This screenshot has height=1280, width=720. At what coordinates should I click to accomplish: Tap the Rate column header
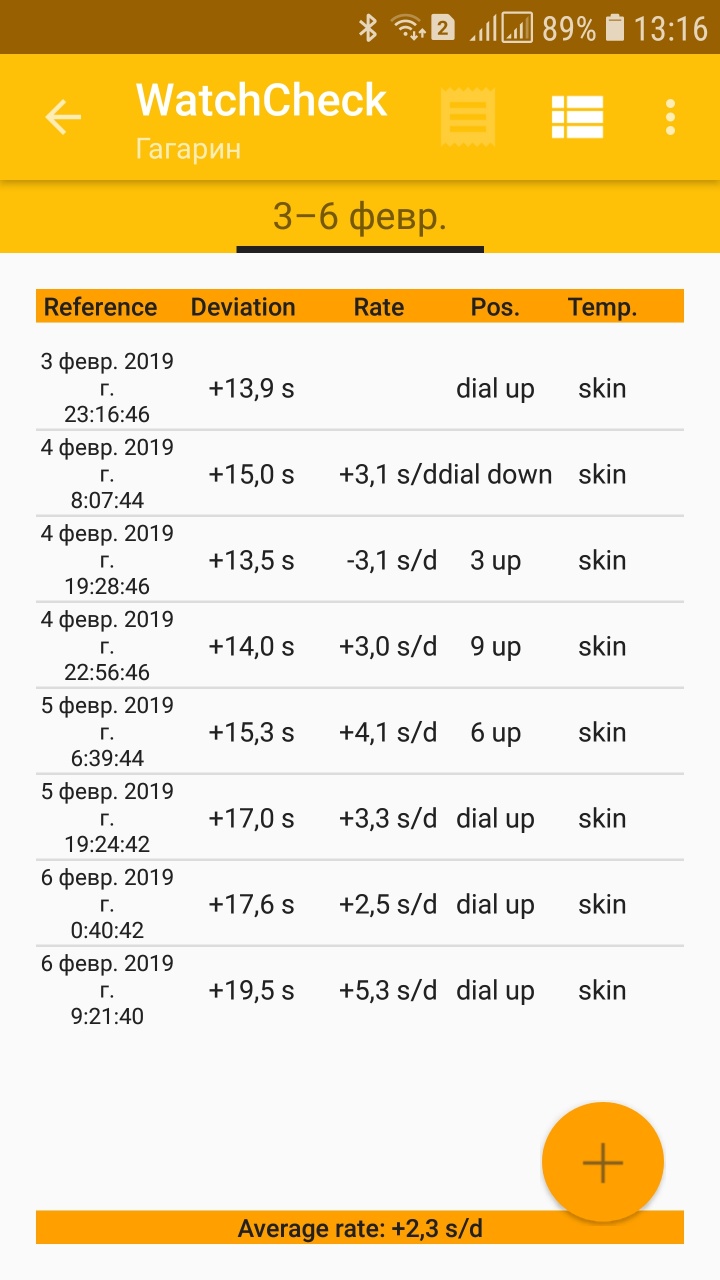[x=379, y=307]
